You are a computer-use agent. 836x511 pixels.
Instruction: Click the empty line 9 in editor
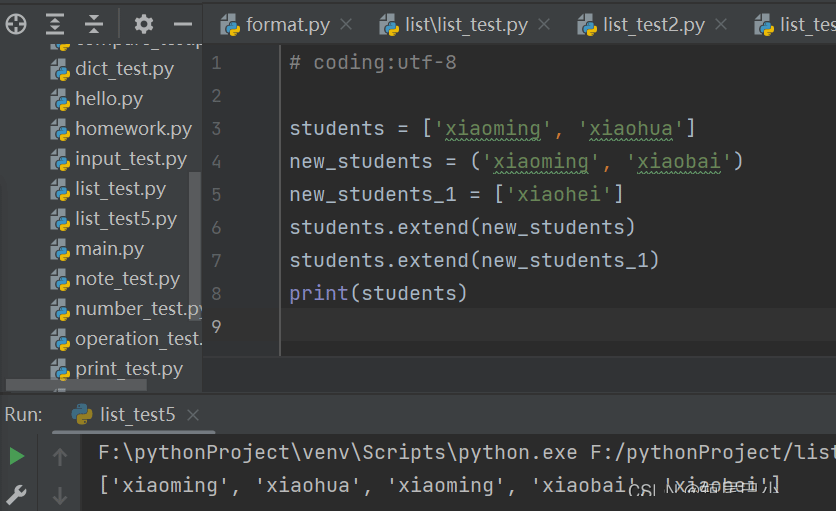(x=558, y=326)
